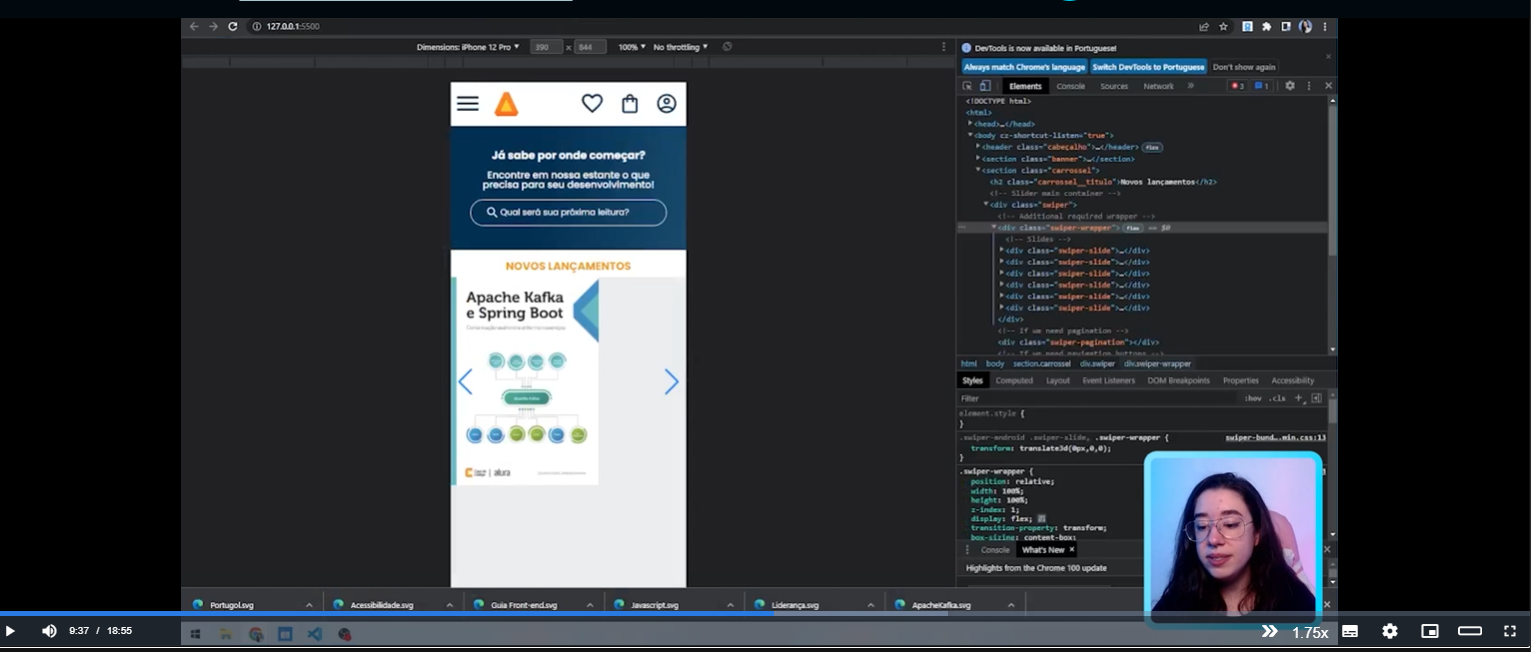Collapse the section class carrossel node
The height and width of the screenshot is (652, 1531).
tap(979, 170)
